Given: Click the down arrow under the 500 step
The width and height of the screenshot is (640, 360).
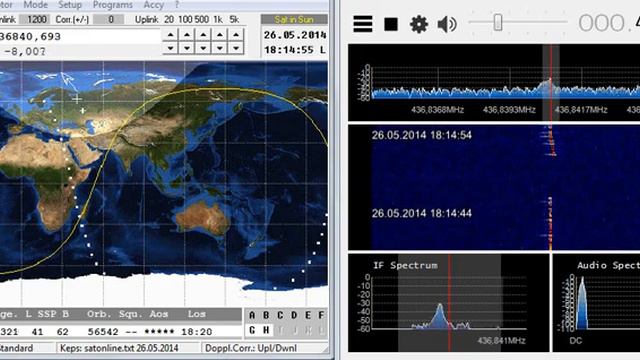Looking at the screenshot, I should pos(203,48).
